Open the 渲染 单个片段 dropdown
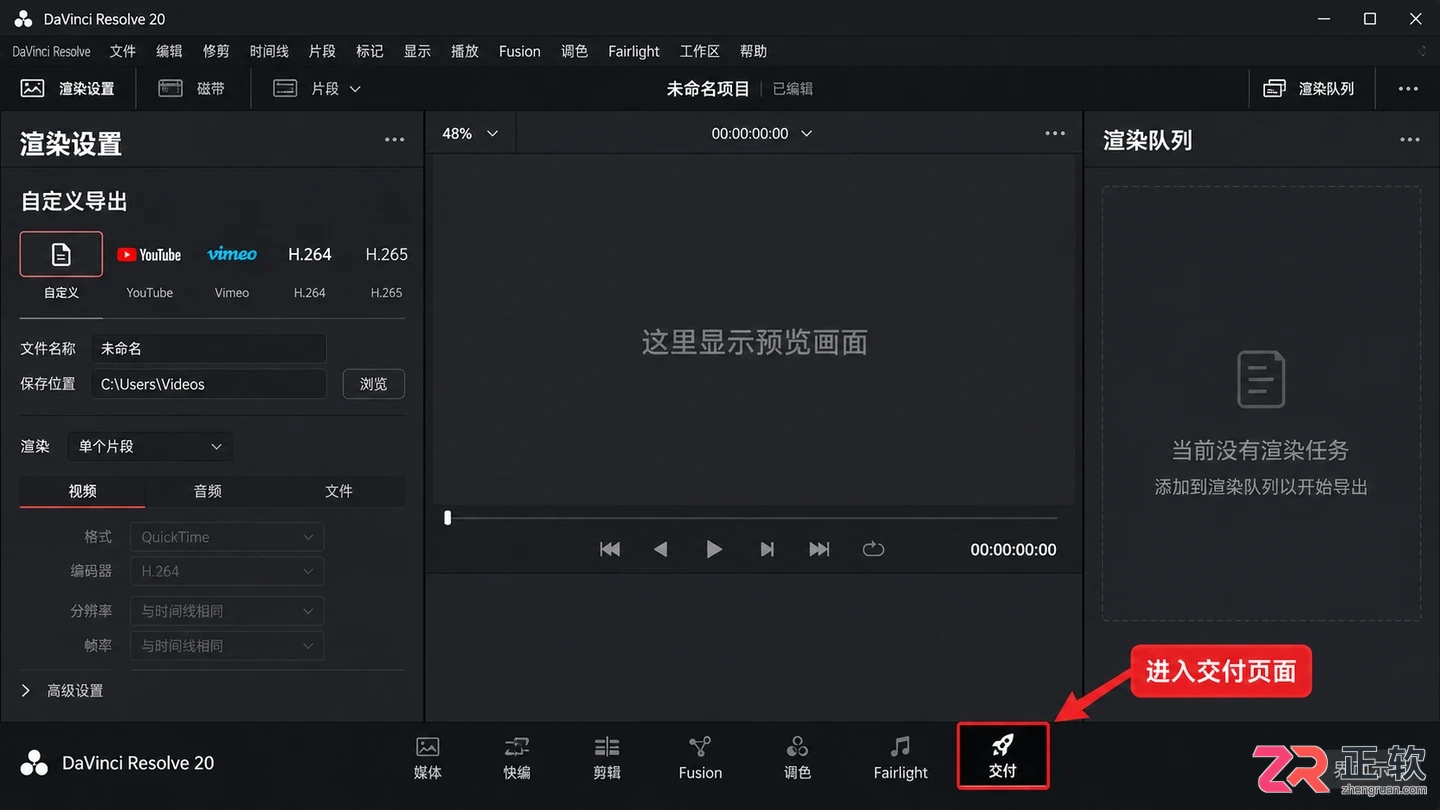This screenshot has width=1440, height=810. click(x=150, y=446)
